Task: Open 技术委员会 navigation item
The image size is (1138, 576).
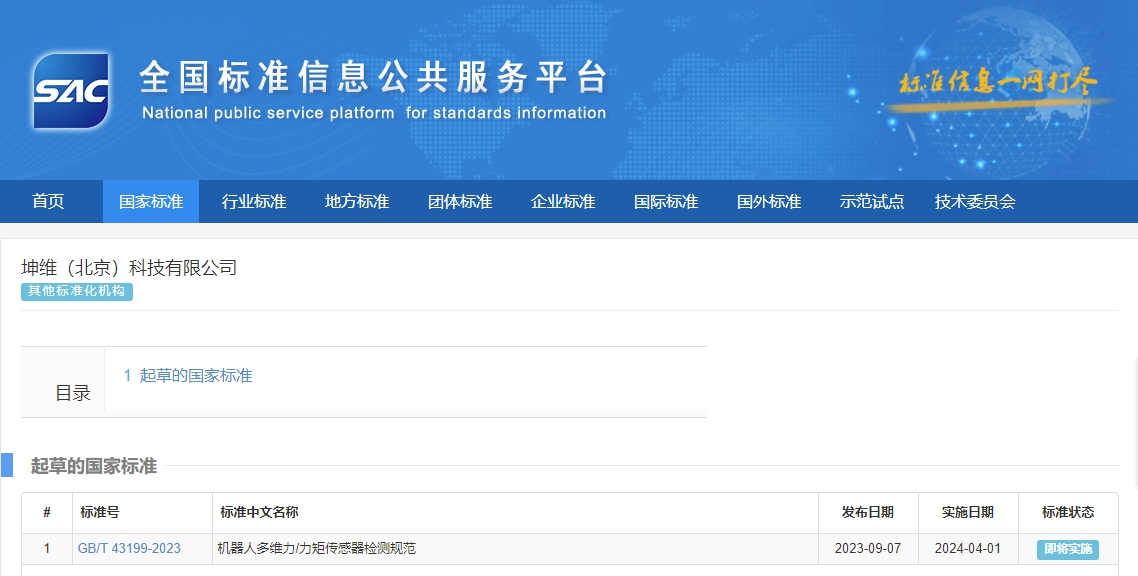Action: (975, 202)
